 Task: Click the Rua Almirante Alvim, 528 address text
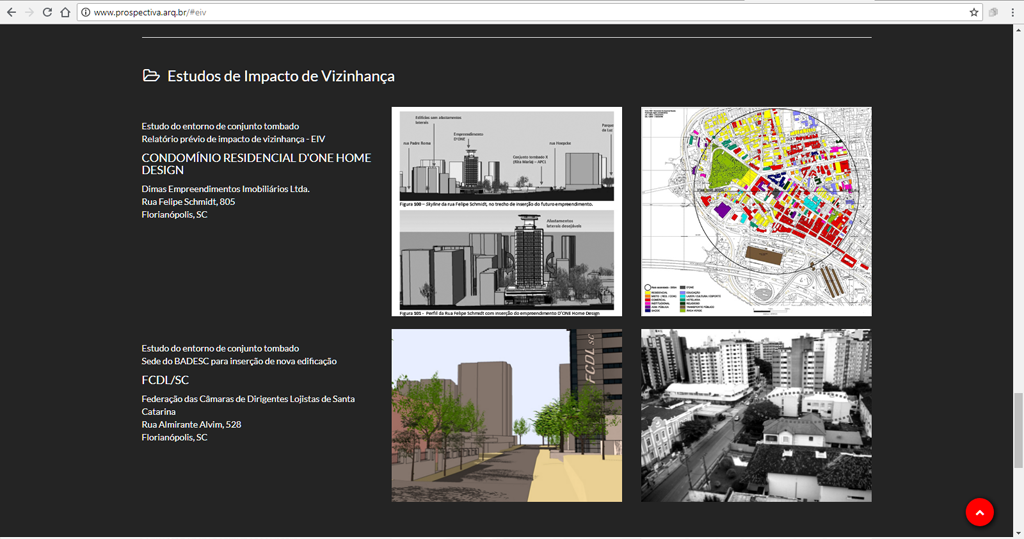191,424
